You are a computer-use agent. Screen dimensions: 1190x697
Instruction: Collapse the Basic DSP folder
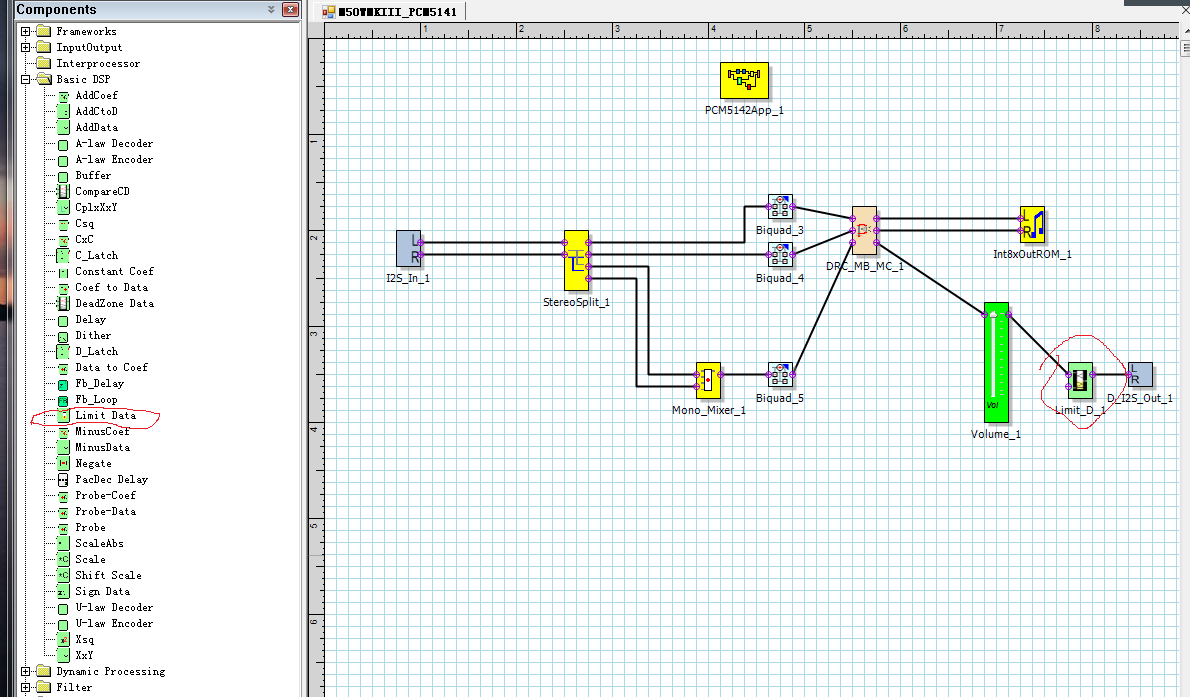point(25,79)
